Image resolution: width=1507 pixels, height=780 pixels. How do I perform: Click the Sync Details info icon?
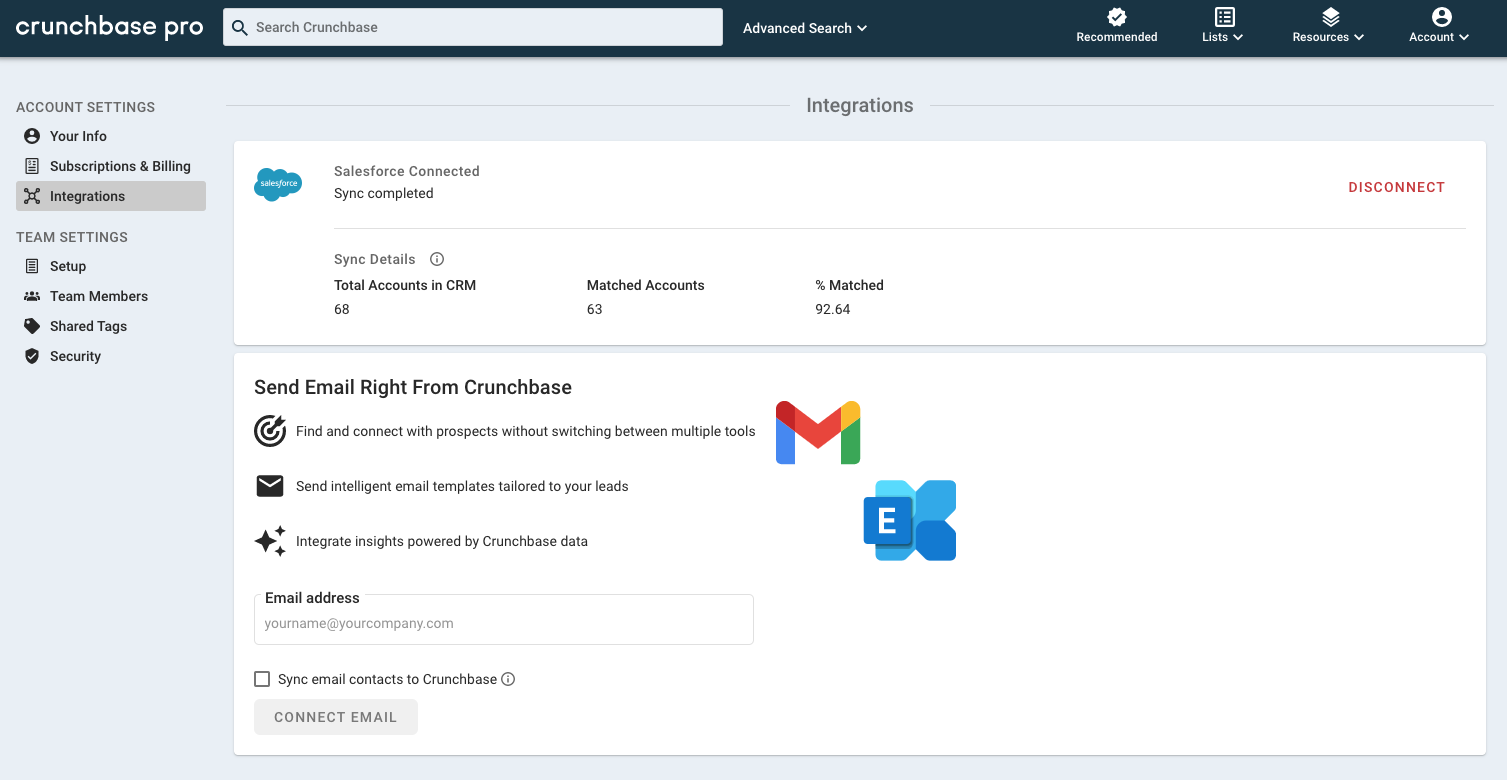[x=437, y=259]
